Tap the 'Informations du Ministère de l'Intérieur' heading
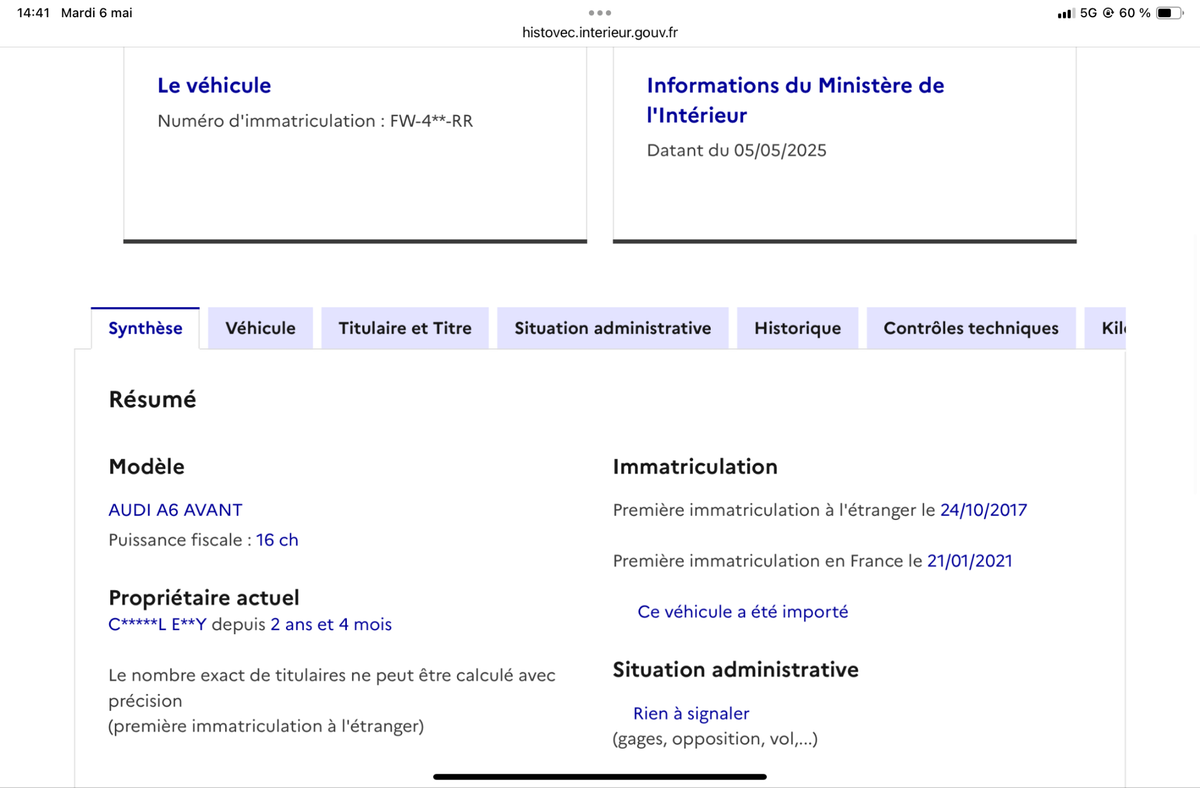This screenshot has height=788, width=1200. 795,100
